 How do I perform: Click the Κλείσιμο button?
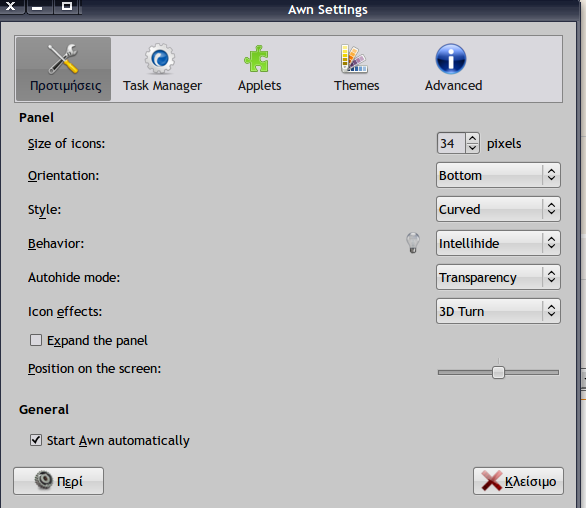coord(518,481)
